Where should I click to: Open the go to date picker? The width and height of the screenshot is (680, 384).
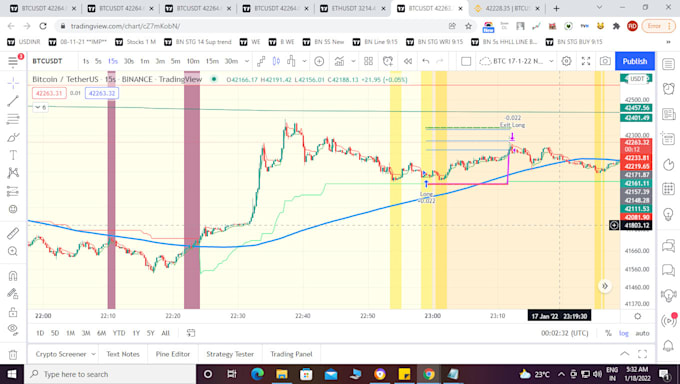191,333
